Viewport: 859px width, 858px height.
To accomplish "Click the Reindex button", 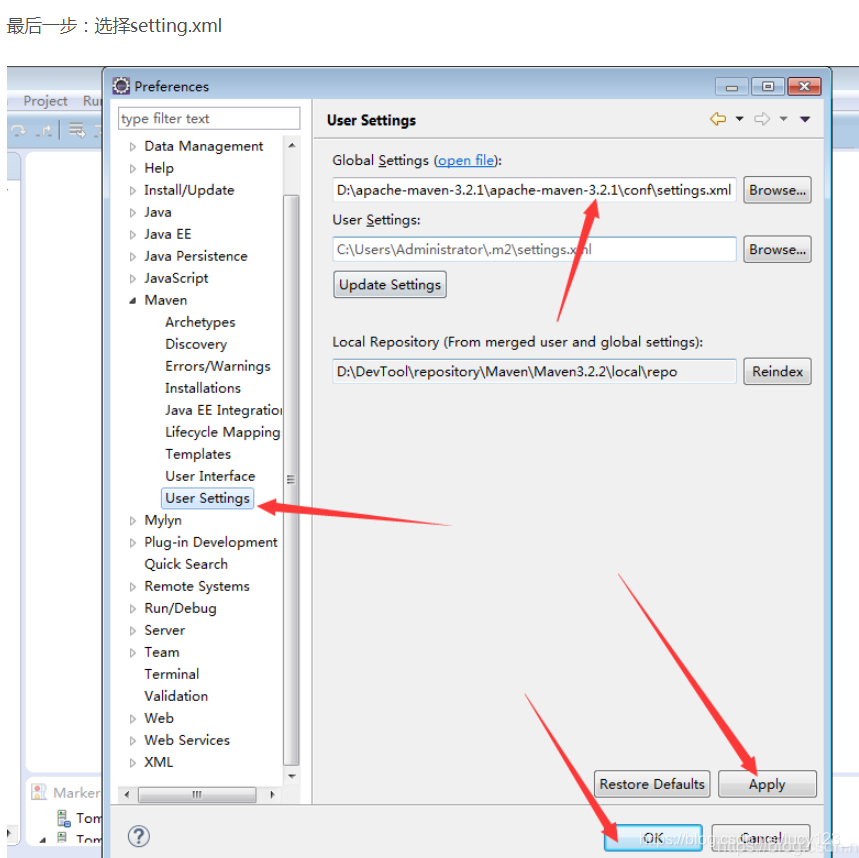I will tap(777, 371).
